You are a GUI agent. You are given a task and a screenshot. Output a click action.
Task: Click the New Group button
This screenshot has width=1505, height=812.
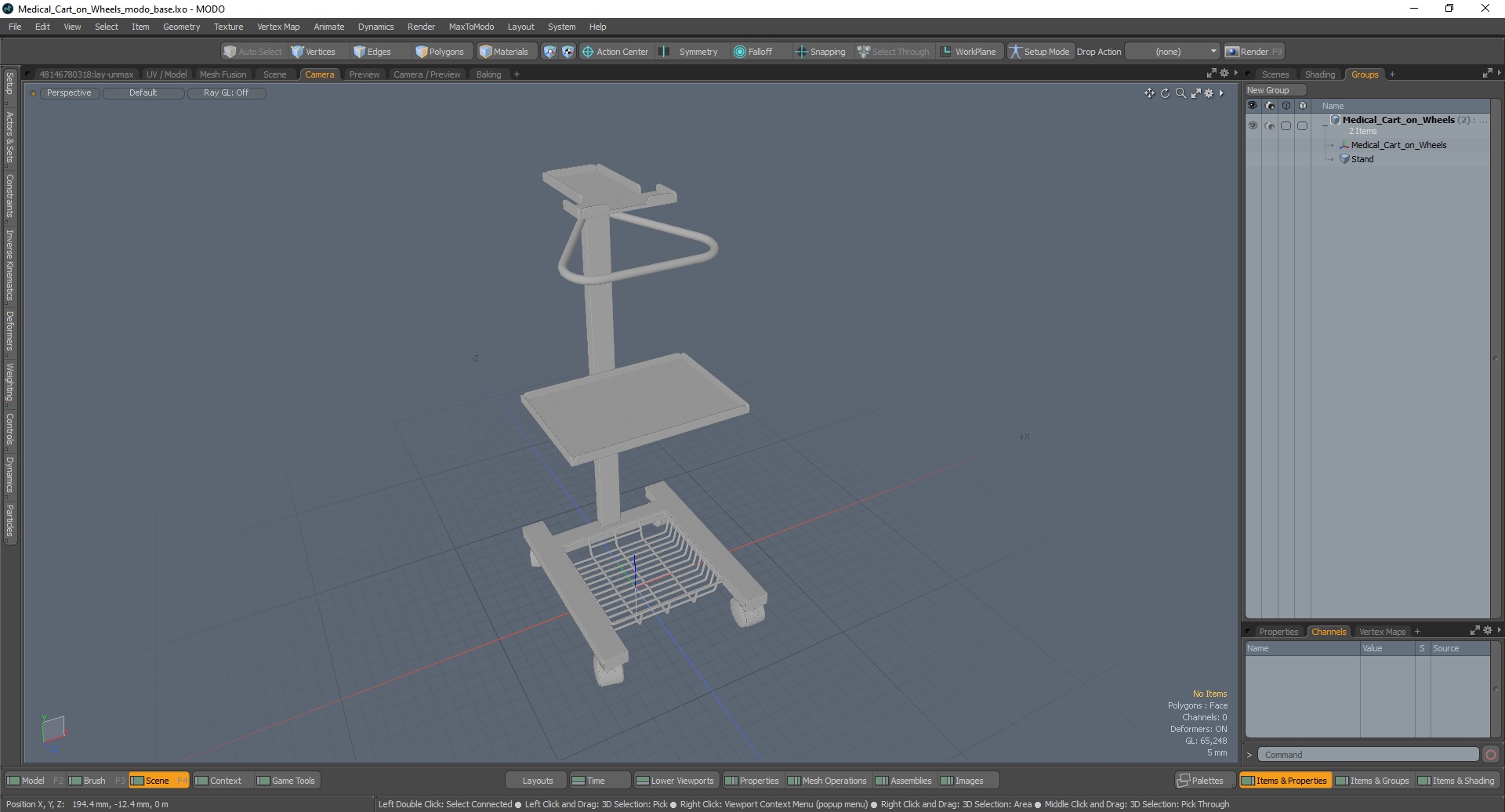(1275, 90)
